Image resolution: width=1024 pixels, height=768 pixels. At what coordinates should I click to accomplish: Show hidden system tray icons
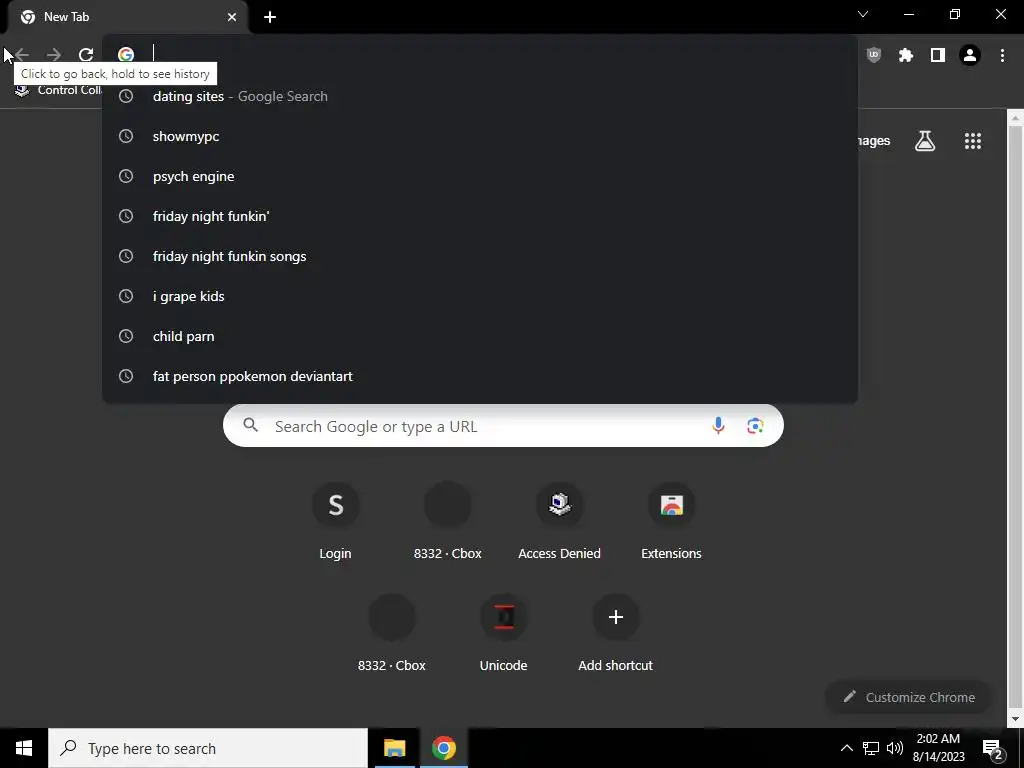coord(846,748)
